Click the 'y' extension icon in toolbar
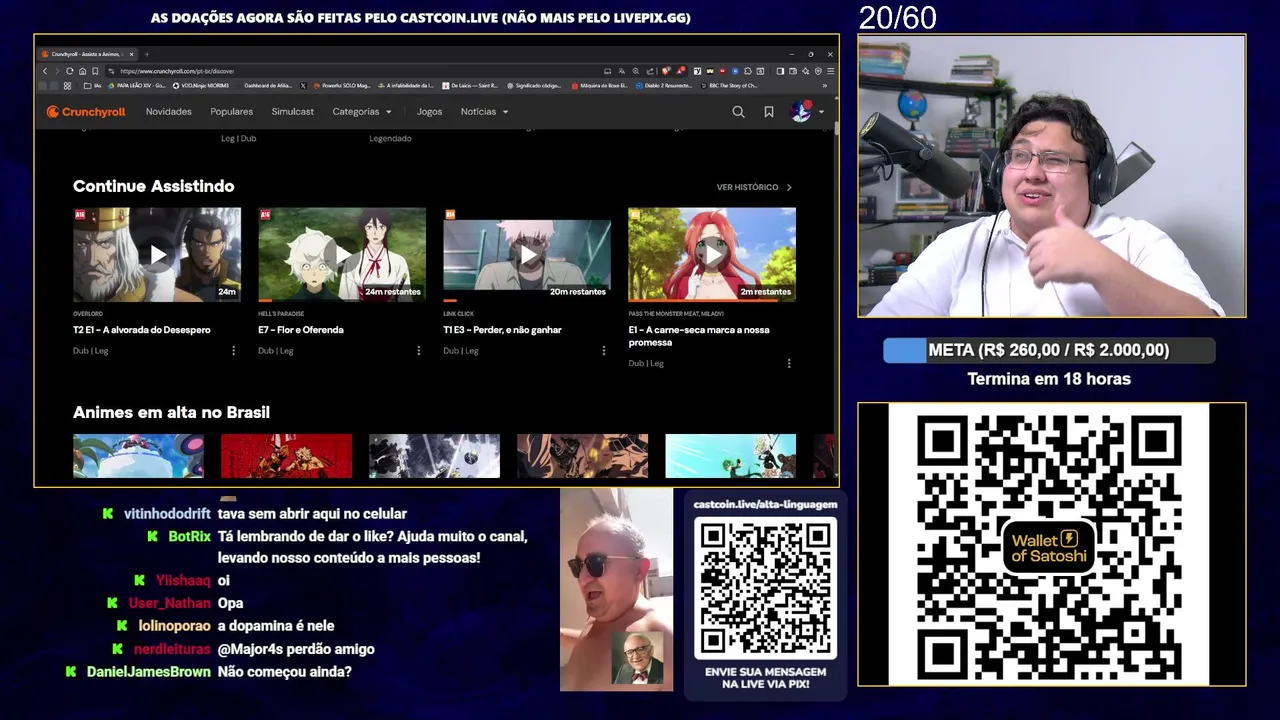Screen dimensions: 1280x720 click(x=697, y=71)
